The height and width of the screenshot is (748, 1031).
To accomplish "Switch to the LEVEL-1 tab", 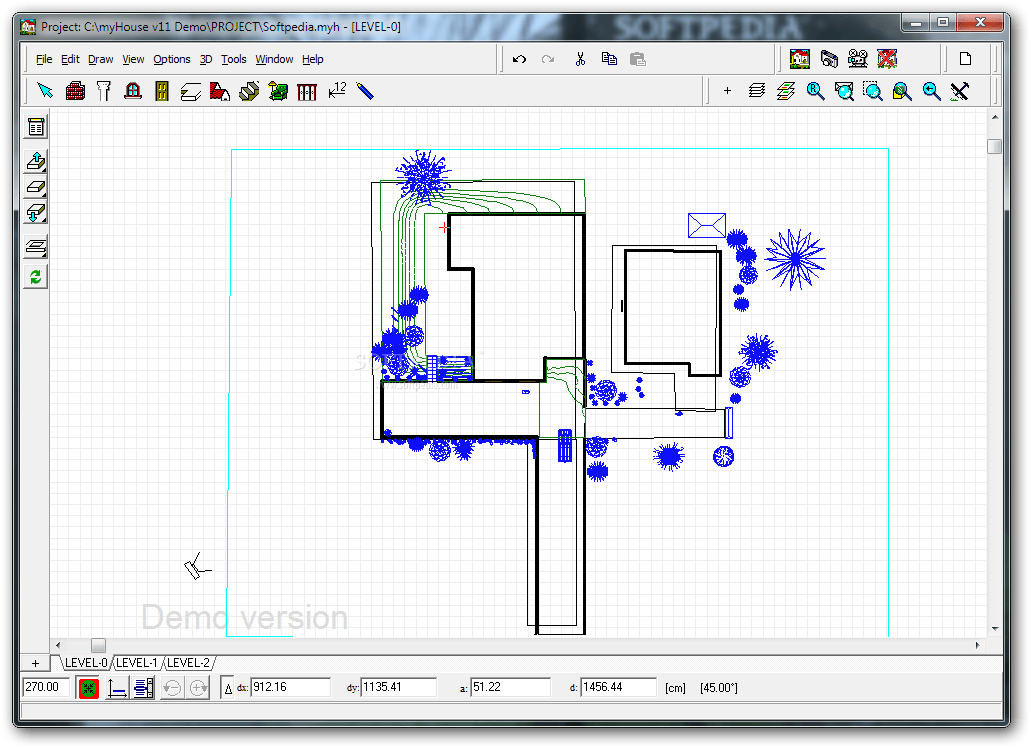I will 137,663.
